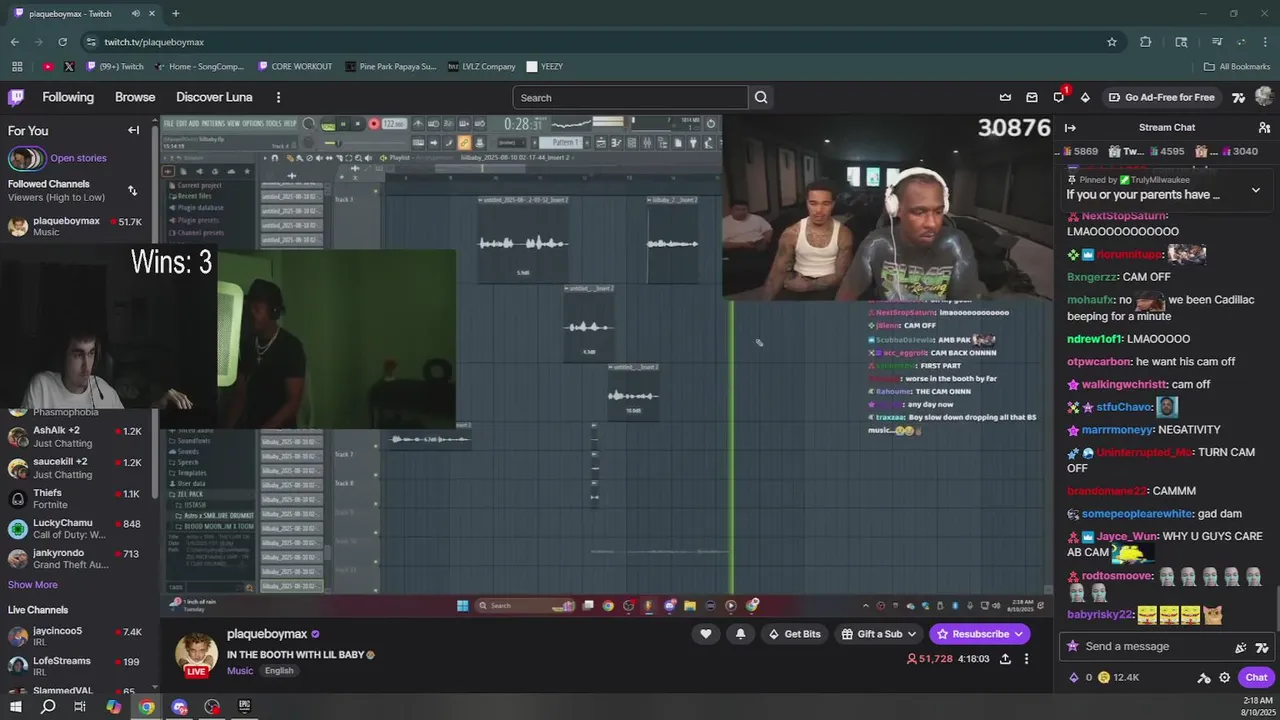This screenshot has width=1280, height=720.
Task: Follow heart icon under the stream
Action: coord(706,634)
